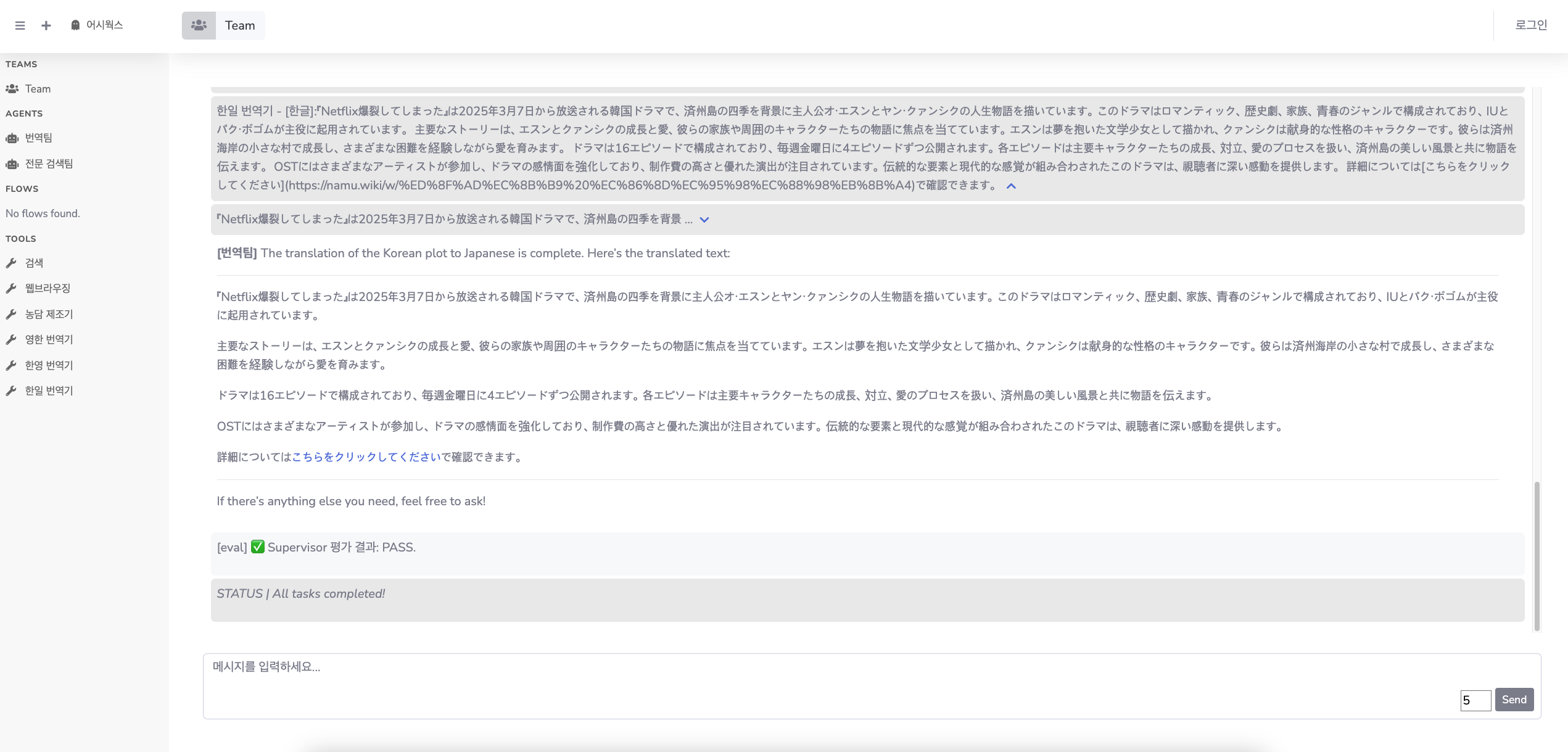Click the TEAMS section heading

(22, 64)
